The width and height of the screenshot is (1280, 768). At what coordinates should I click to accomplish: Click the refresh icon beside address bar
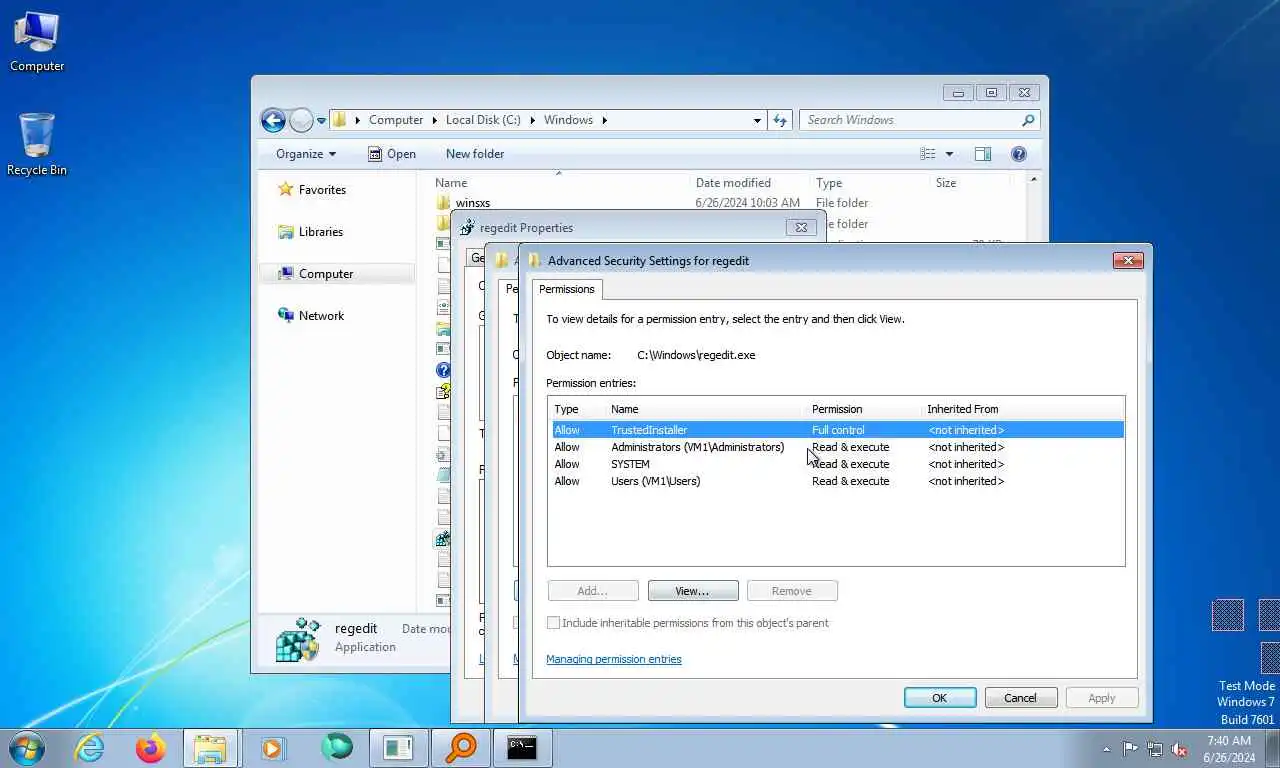(x=780, y=120)
